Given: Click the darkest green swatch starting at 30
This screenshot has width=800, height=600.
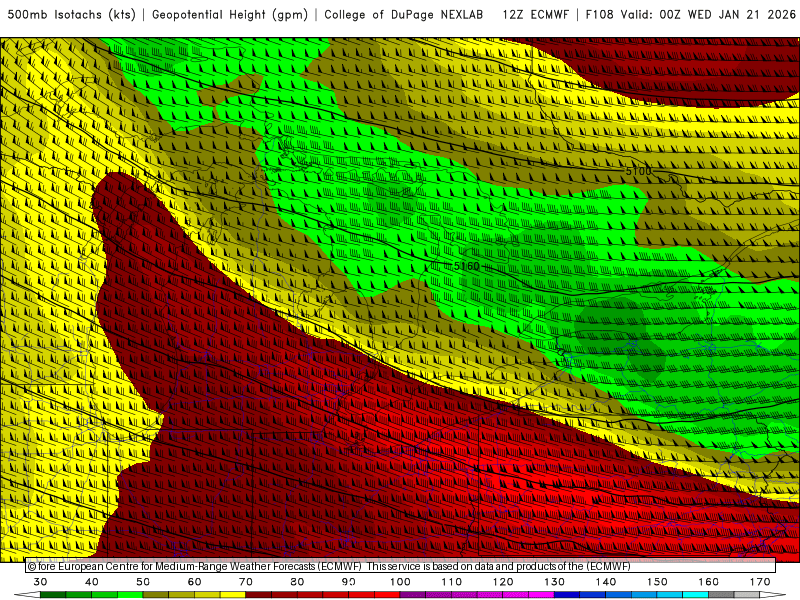Looking at the screenshot, I should click(53, 595).
